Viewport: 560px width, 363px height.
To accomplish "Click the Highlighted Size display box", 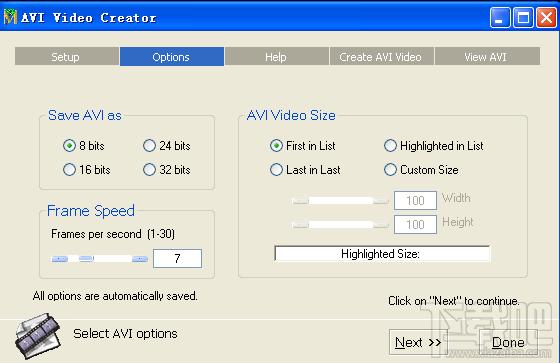I will click(382, 254).
